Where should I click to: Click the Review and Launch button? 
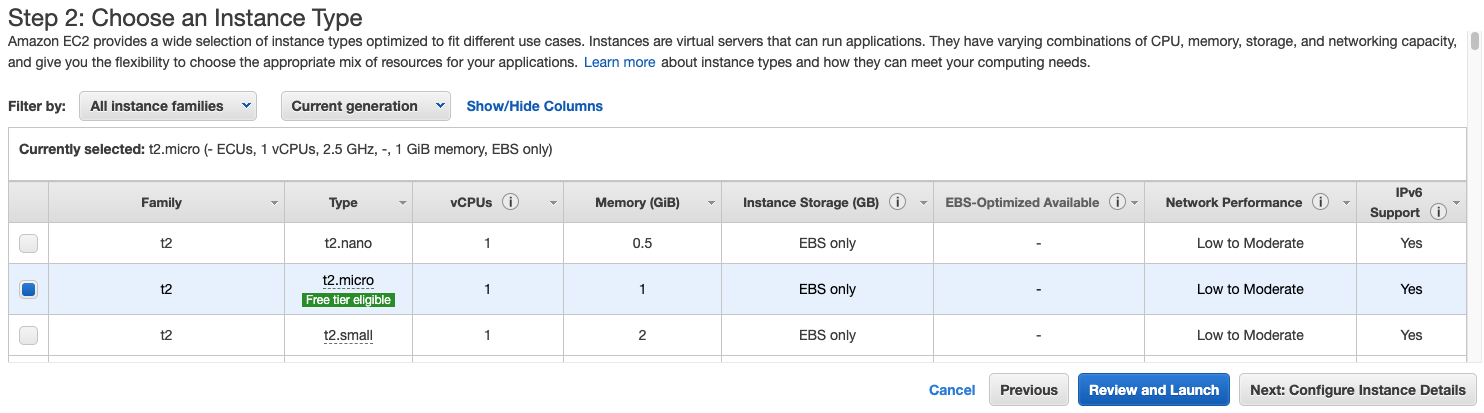click(x=1154, y=390)
